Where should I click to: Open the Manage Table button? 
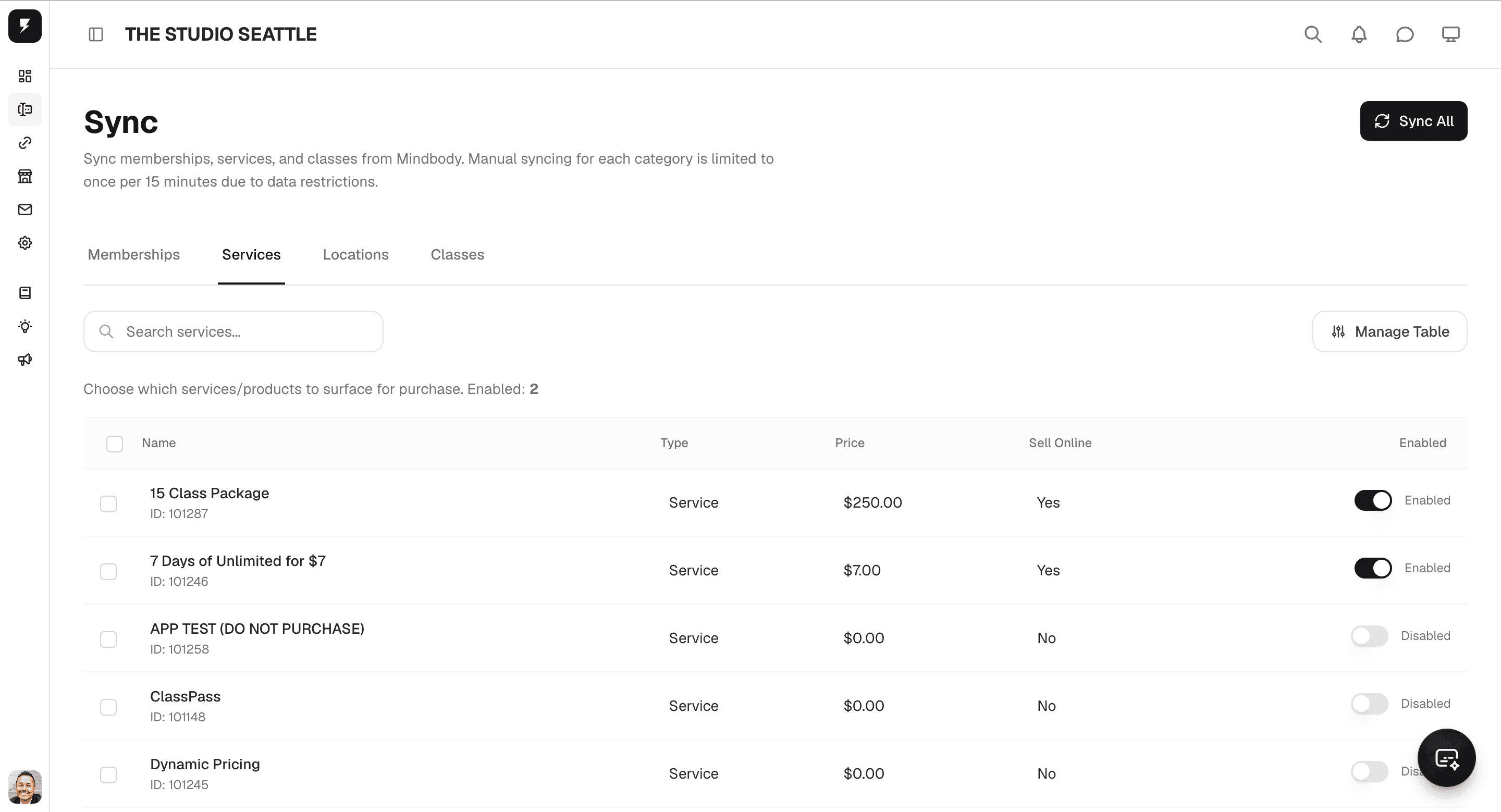pos(1389,331)
